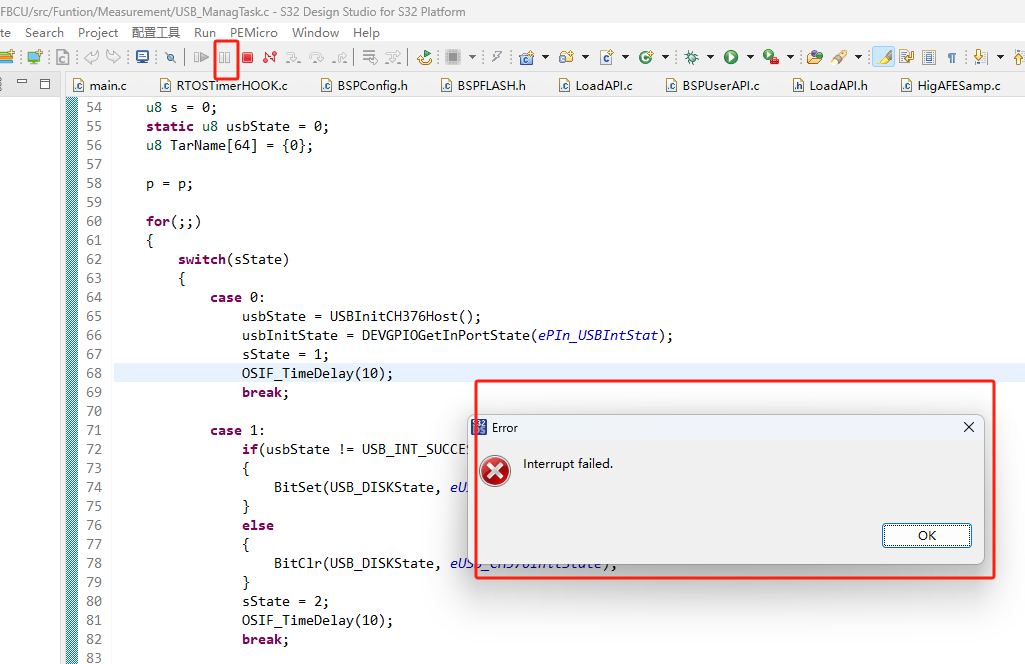Viewport: 1025px width, 664px height.
Task: Open the Project menu
Action: tap(97, 32)
